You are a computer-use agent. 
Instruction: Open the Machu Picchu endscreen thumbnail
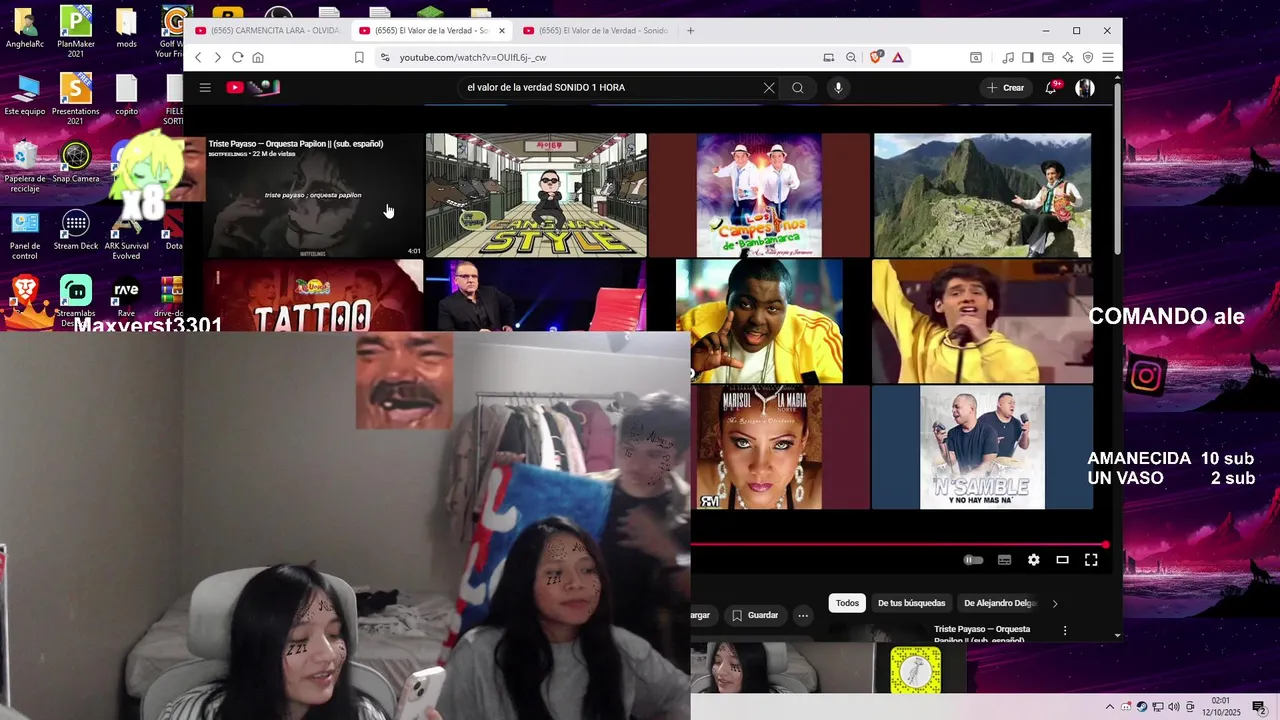pos(983,196)
